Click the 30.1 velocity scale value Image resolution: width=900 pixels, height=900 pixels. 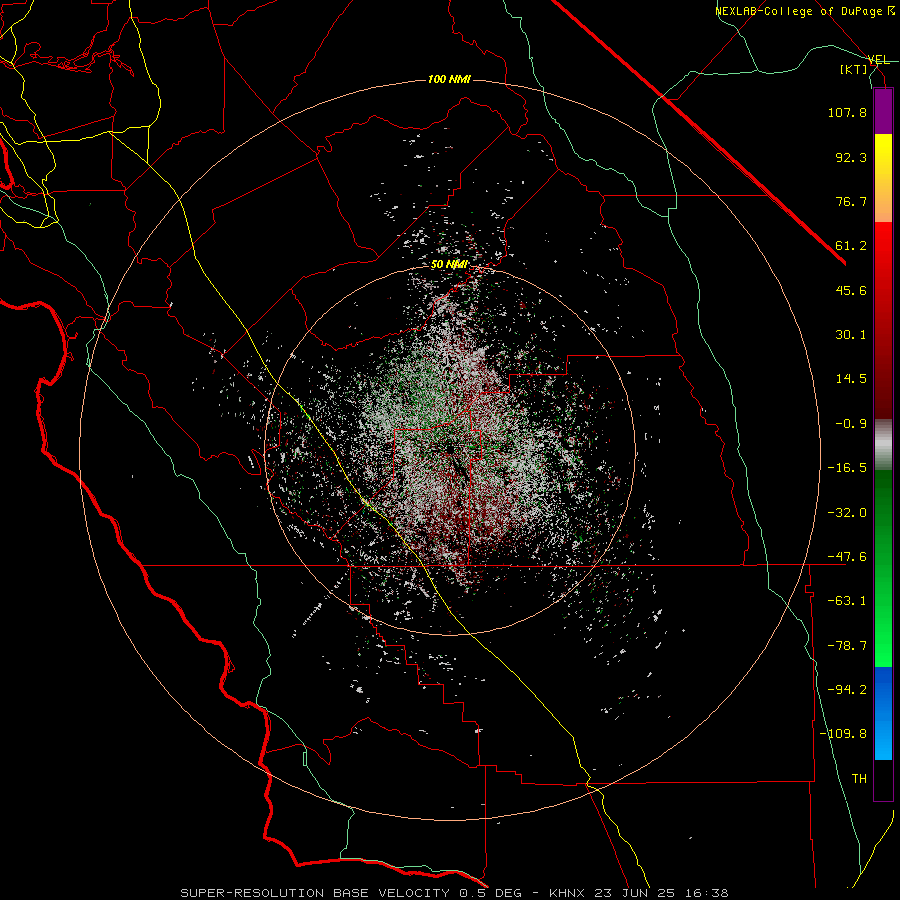coord(851,335)
